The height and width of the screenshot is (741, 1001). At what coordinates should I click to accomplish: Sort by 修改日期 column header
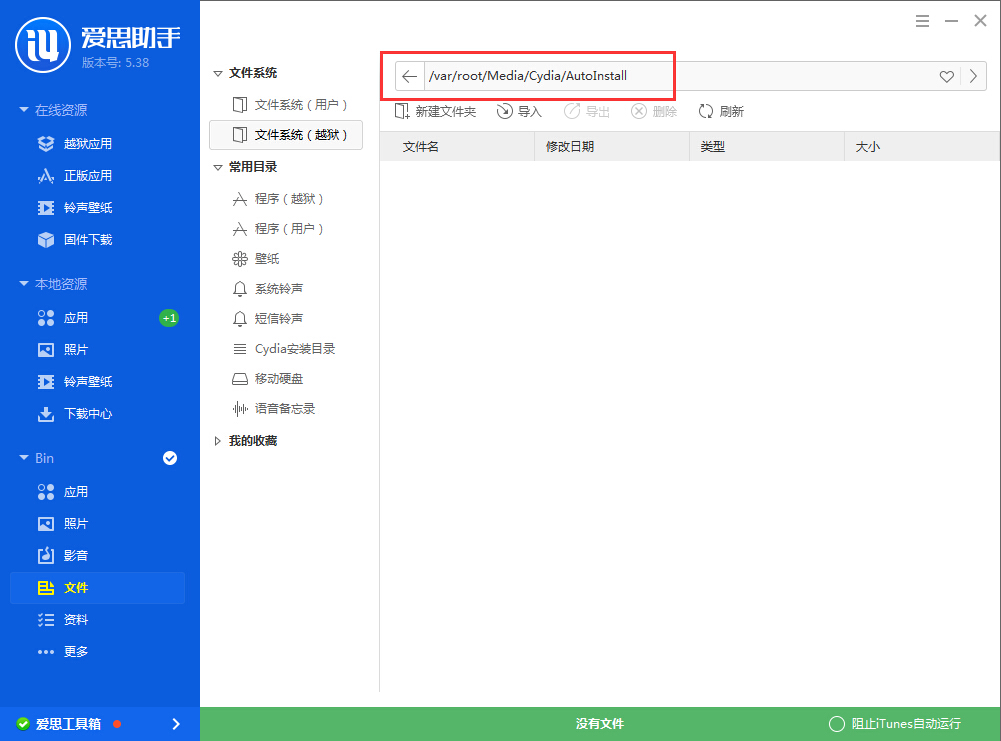pyautogui.click(x=570, y=147)
